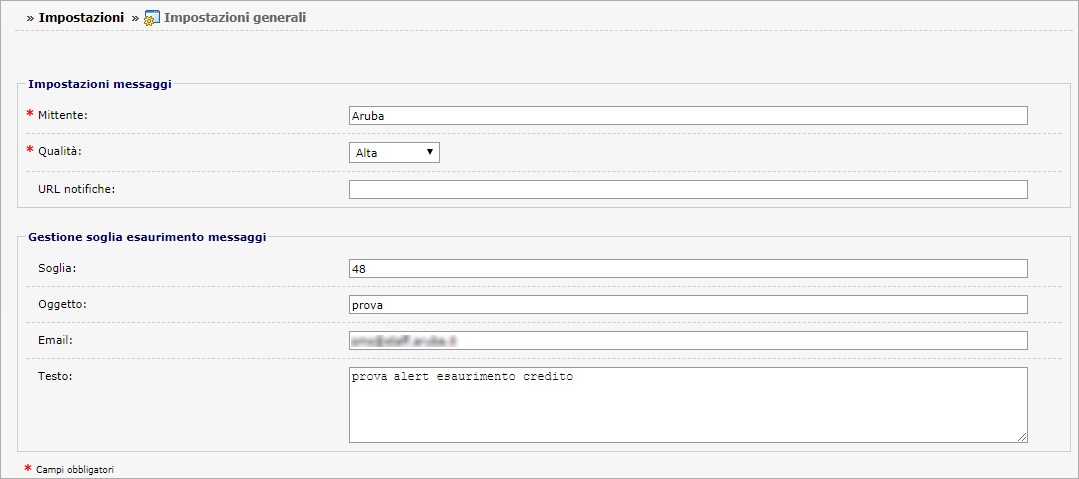This screenshot has height=479, width=1079.
Task: Click the arrow of the Qualità combo box
Action: (x=430, y=152)
